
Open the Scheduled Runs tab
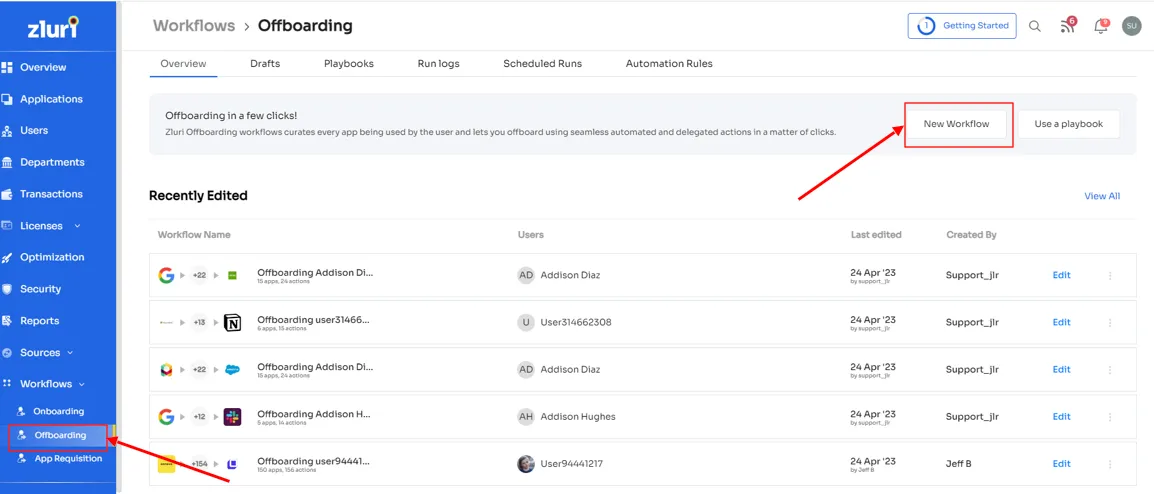[x=542, y=63]
